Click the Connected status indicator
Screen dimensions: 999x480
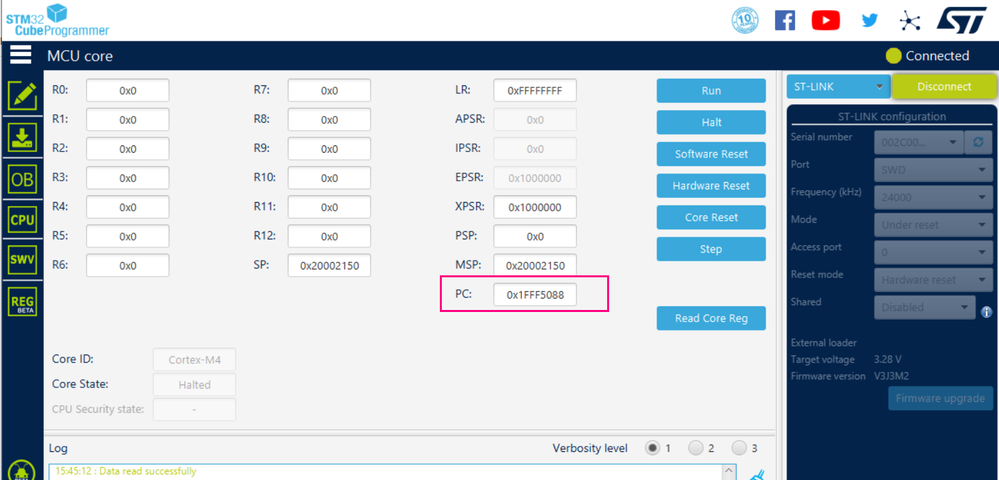click(928, 56)
